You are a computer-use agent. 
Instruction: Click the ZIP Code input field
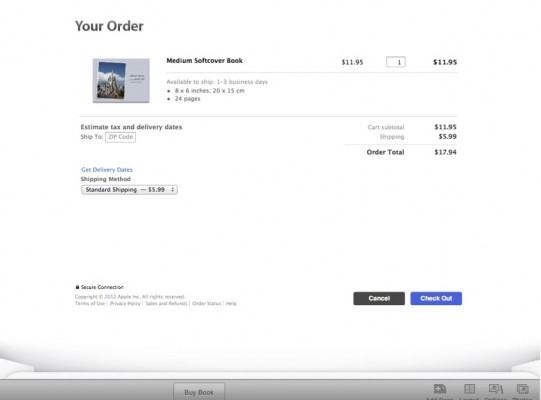click(x=120, y=137)
